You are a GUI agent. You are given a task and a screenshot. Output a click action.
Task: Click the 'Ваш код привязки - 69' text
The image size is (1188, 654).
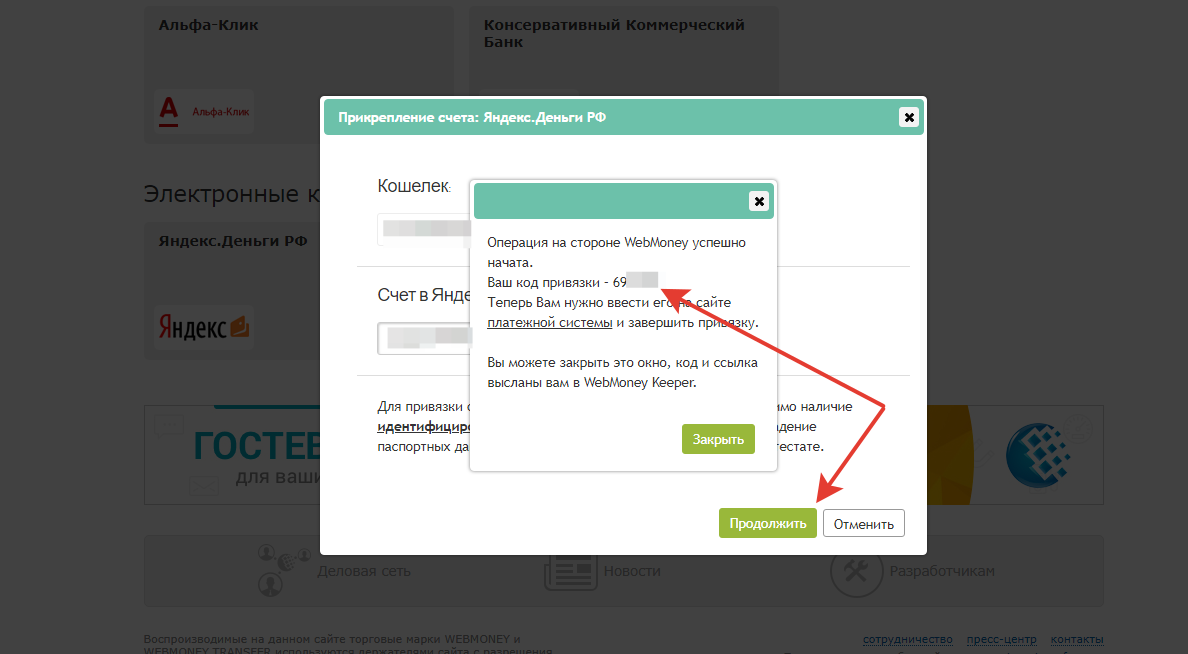557,283
